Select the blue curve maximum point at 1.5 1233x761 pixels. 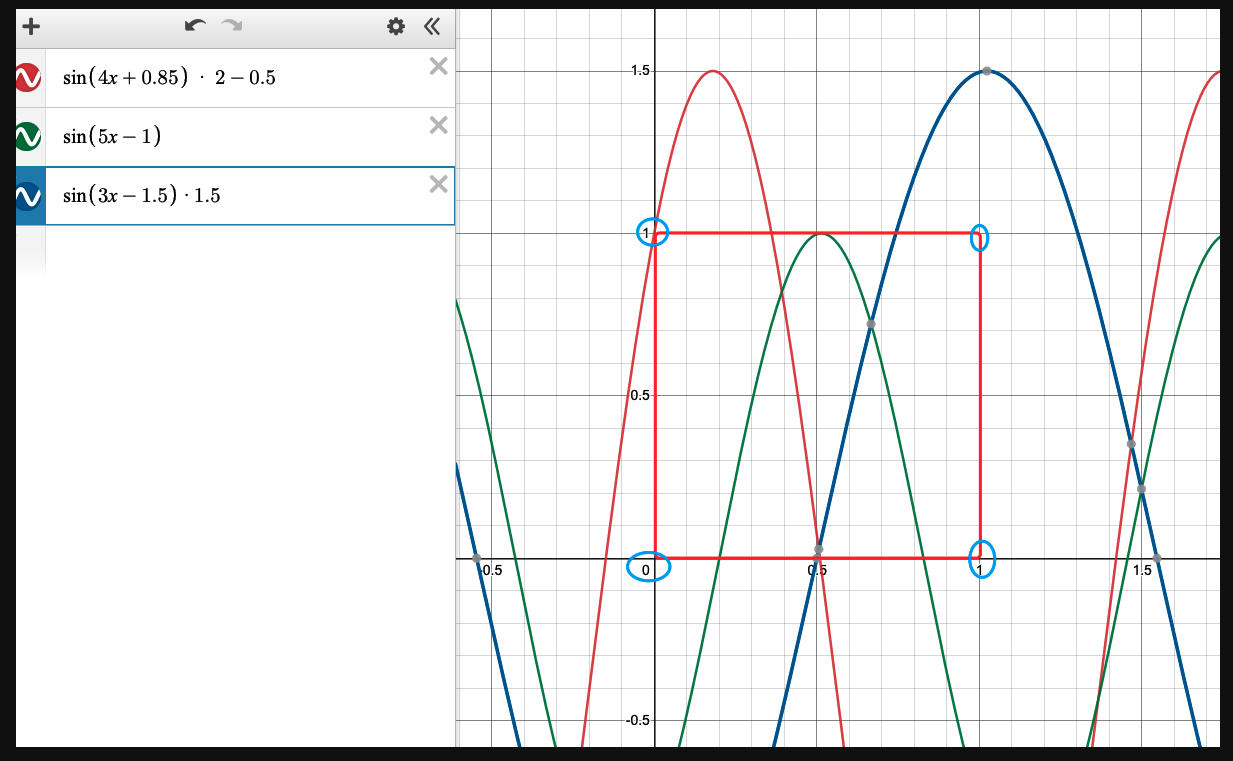click(987, 70)
